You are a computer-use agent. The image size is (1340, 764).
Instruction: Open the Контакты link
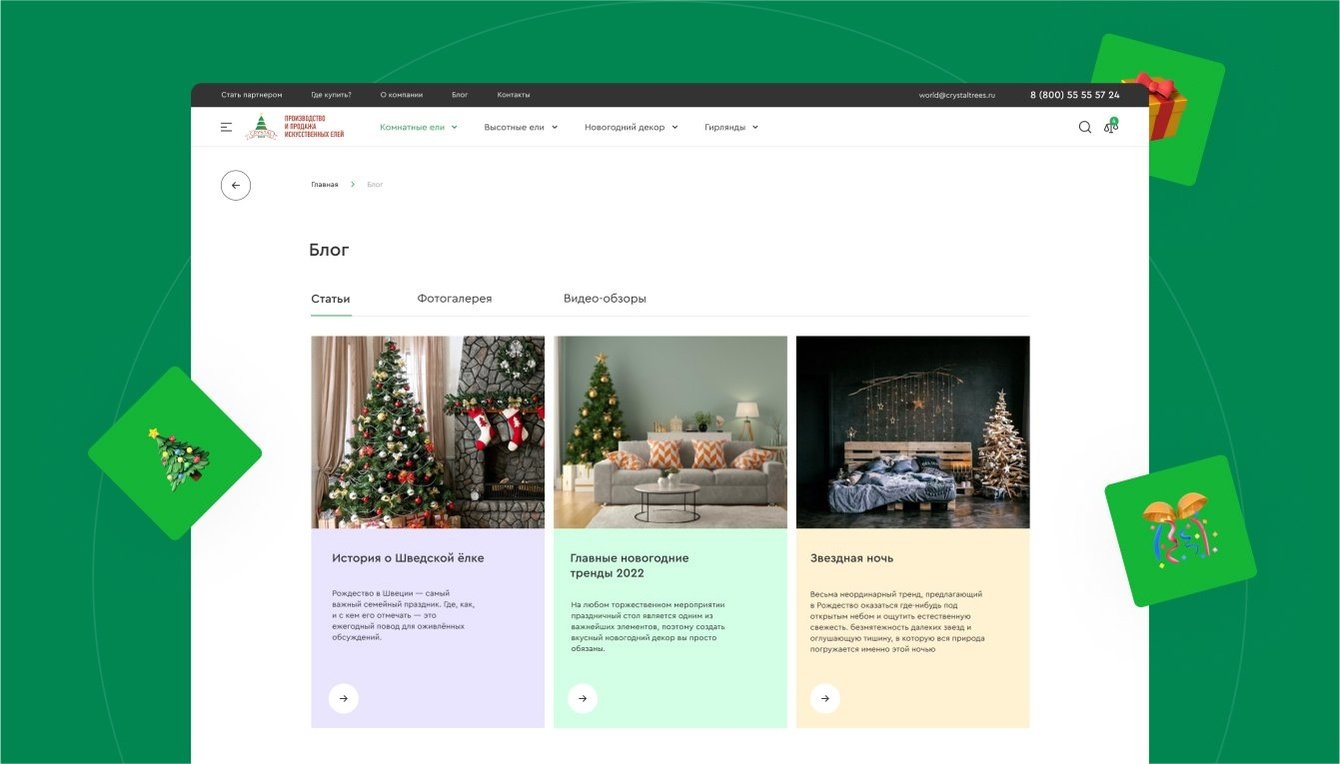(x=513, y=95)
